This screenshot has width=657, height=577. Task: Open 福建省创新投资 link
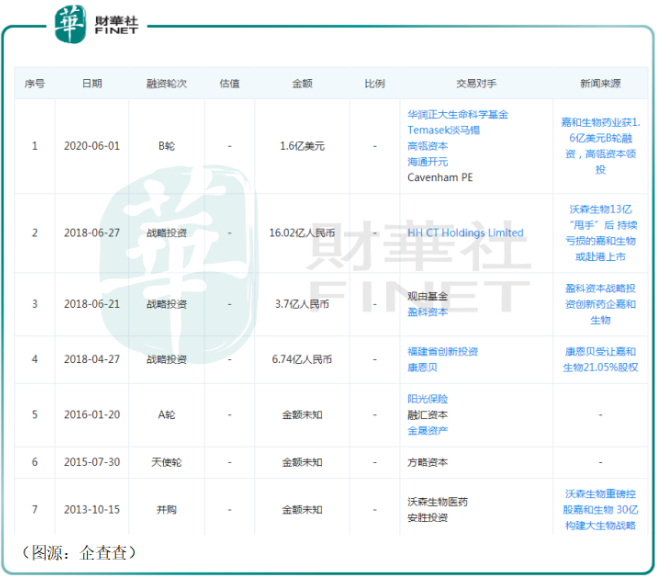(x=442, y=352)
